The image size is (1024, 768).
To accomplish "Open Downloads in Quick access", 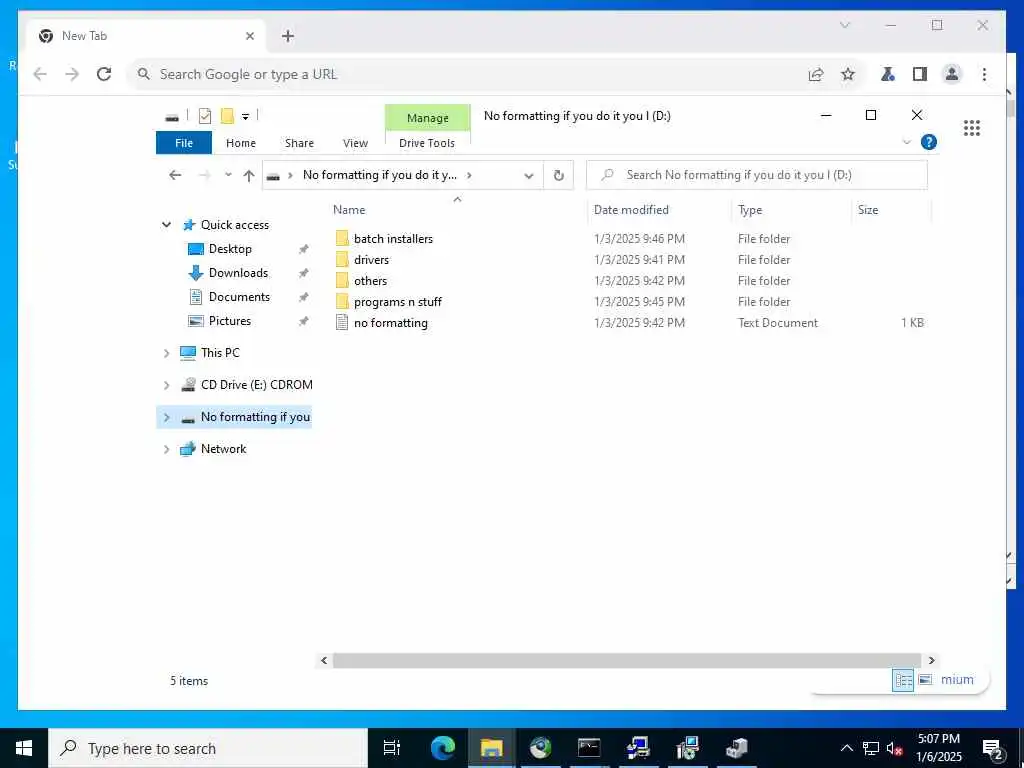I will (238, 273).
